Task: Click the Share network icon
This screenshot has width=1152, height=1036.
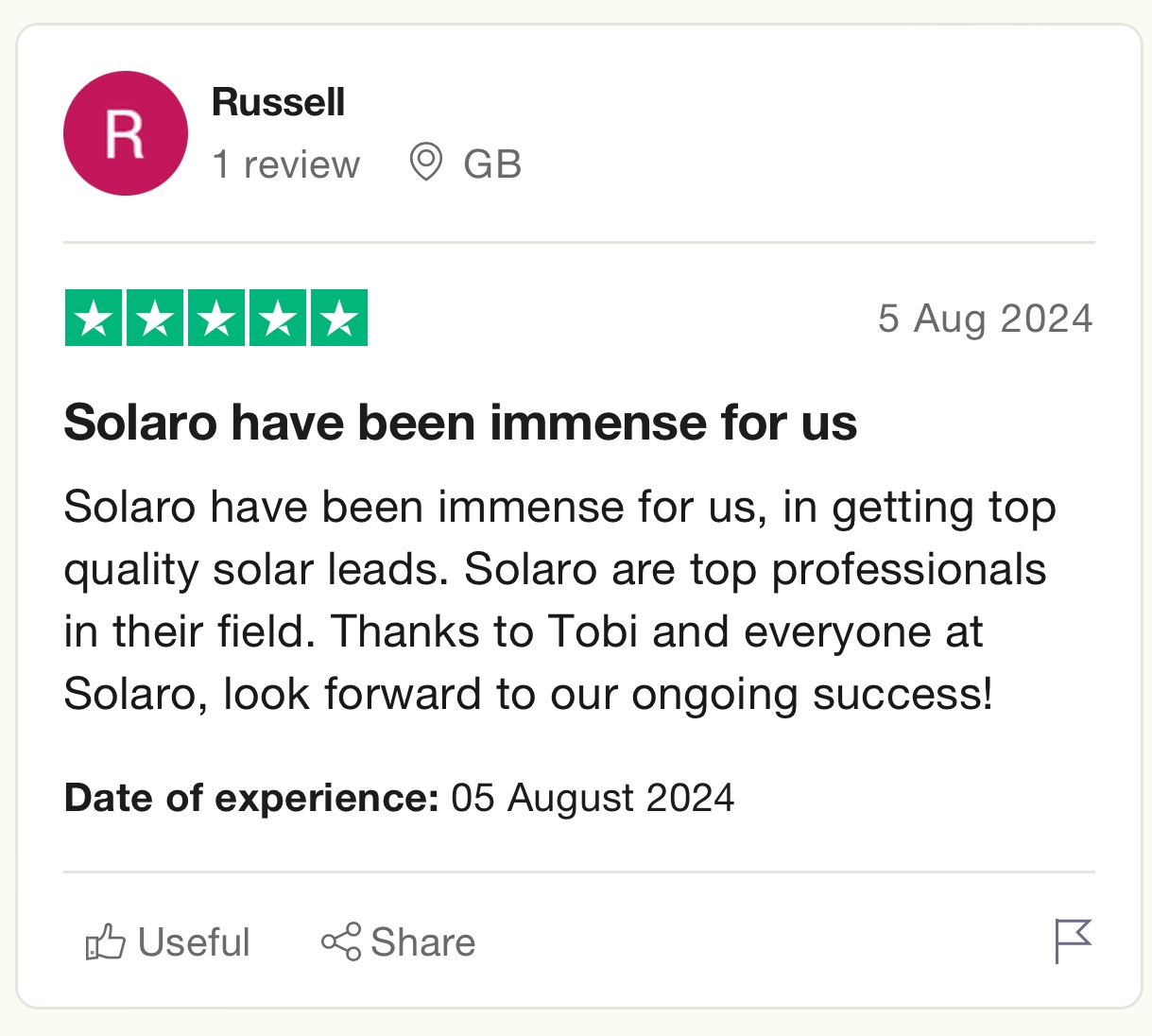Action: coord(341,941)
